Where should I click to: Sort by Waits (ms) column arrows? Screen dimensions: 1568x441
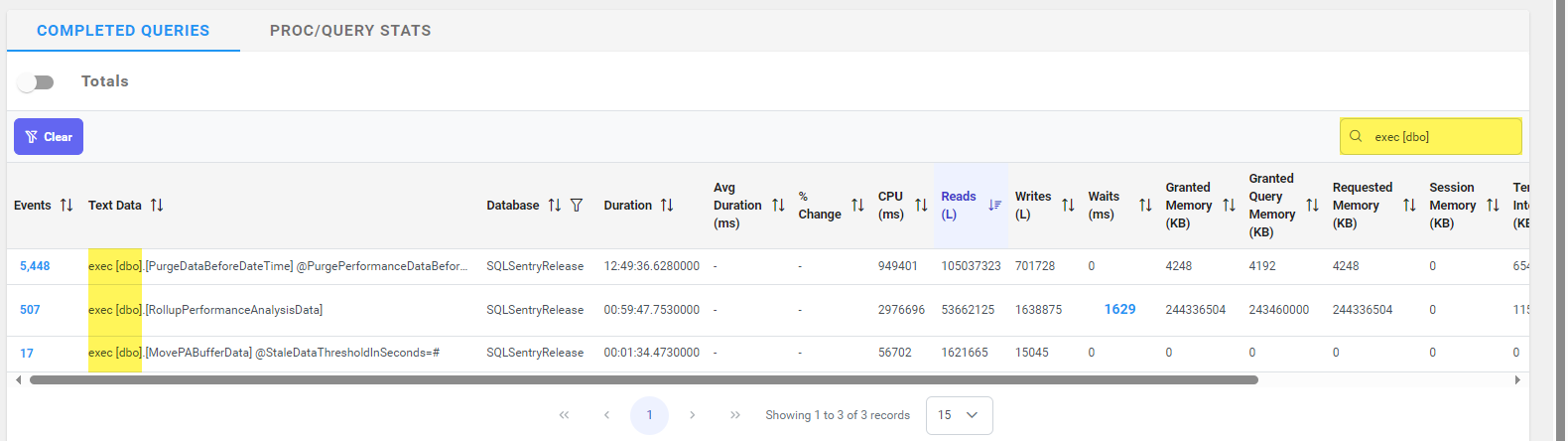coord(1145,206)
